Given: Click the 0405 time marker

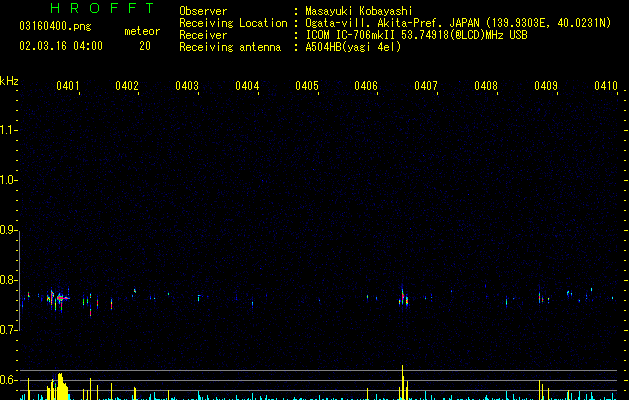Looking at the screenshot, I should pyautogui.click(x=306, y=86).
